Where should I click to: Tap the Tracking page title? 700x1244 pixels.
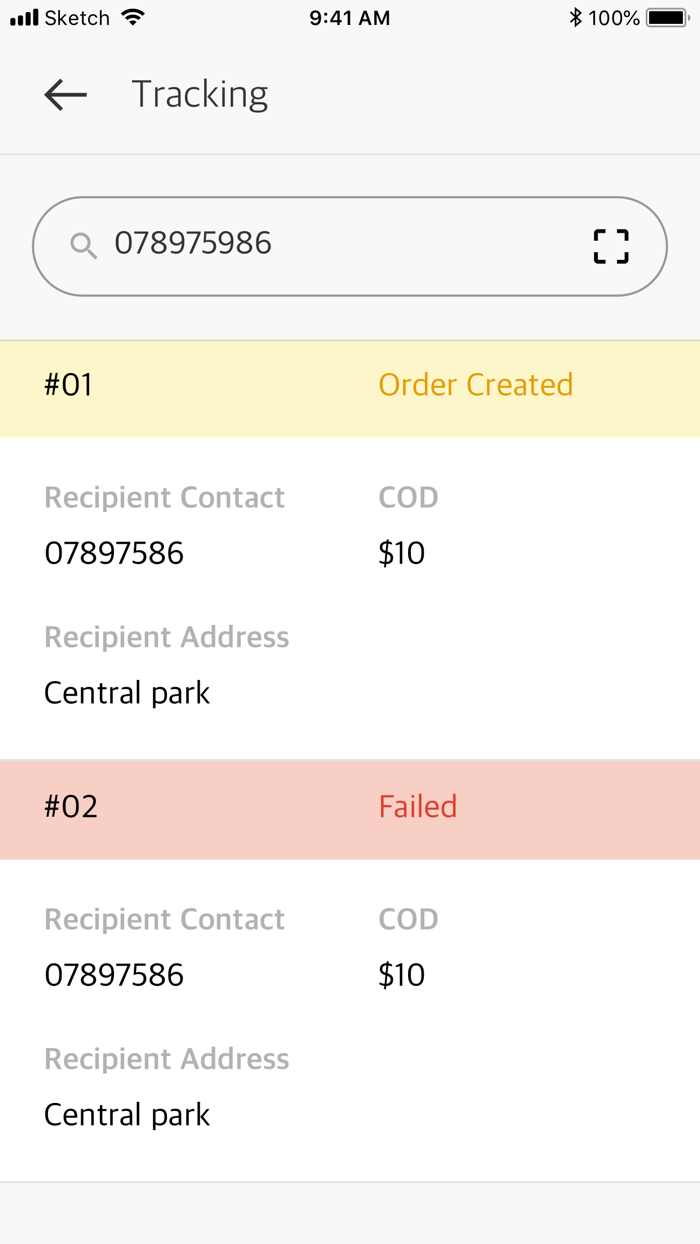coord(200,95)
